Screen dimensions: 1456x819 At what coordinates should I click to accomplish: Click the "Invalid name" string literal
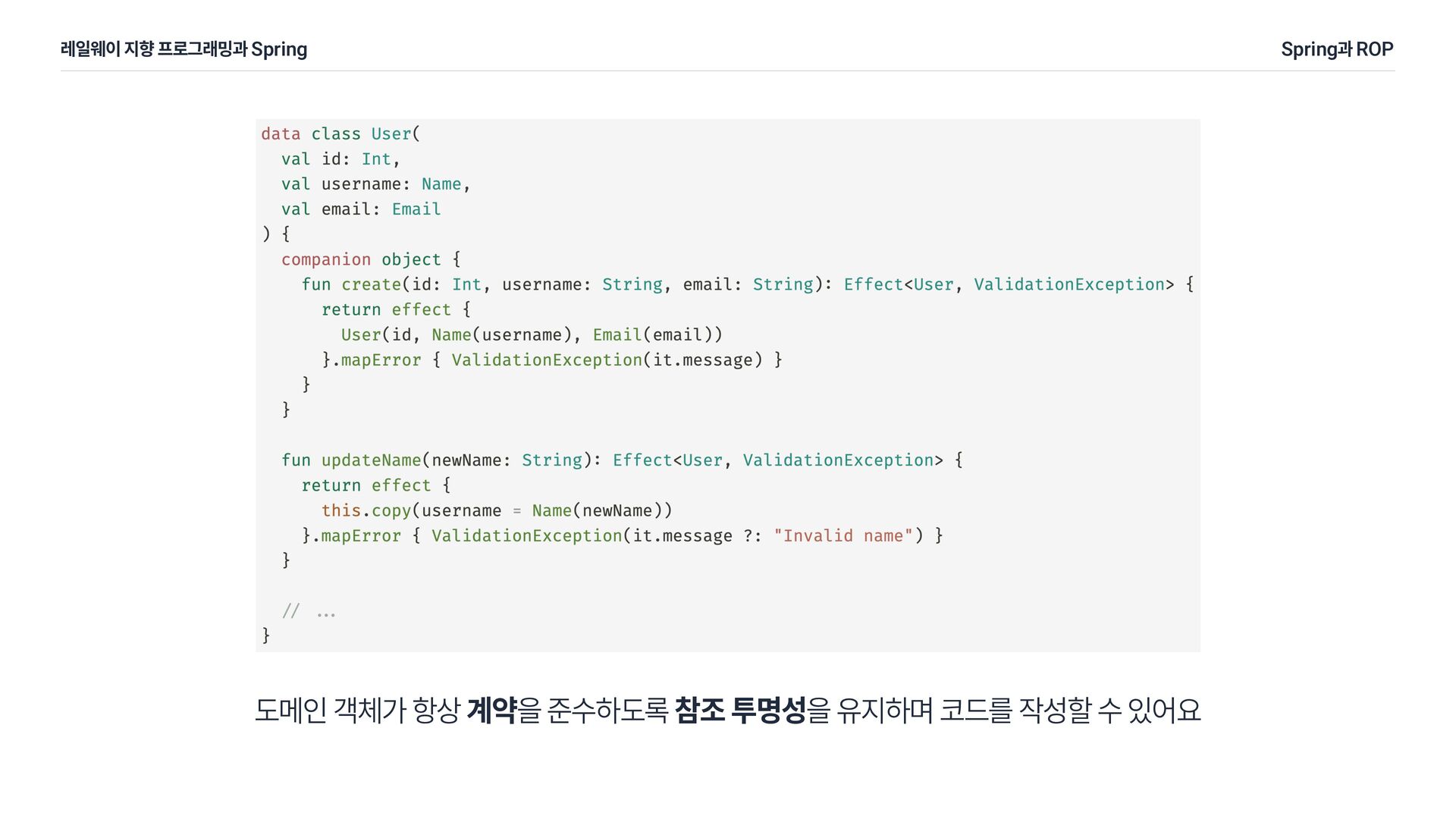843,535
